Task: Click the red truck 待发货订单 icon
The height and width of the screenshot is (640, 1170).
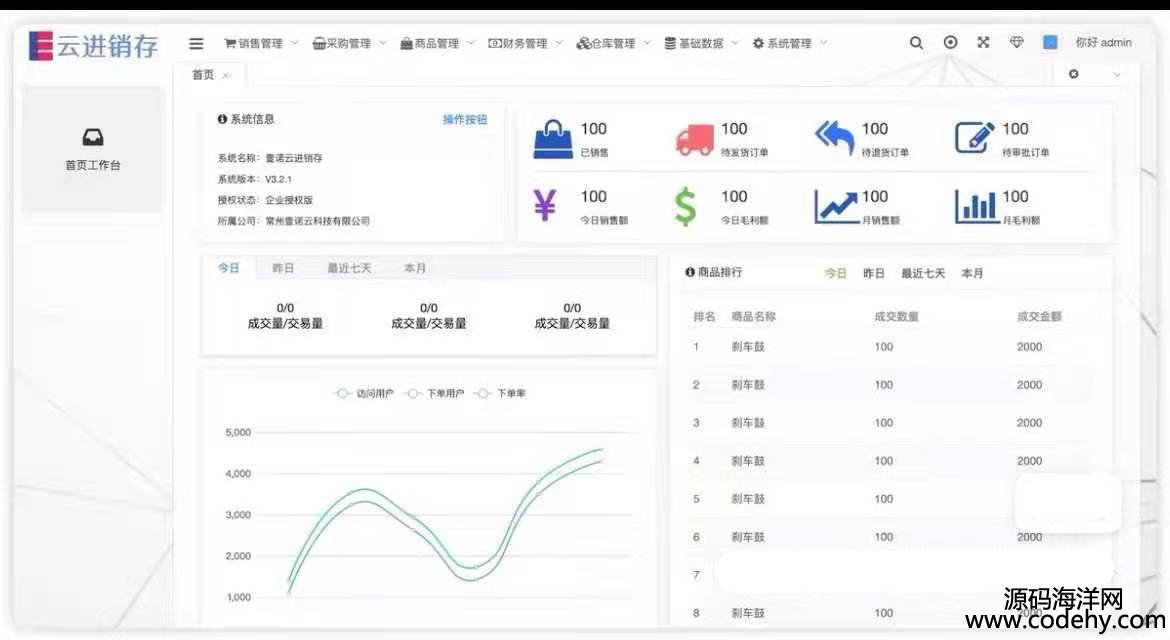Action: click(694, 140)
